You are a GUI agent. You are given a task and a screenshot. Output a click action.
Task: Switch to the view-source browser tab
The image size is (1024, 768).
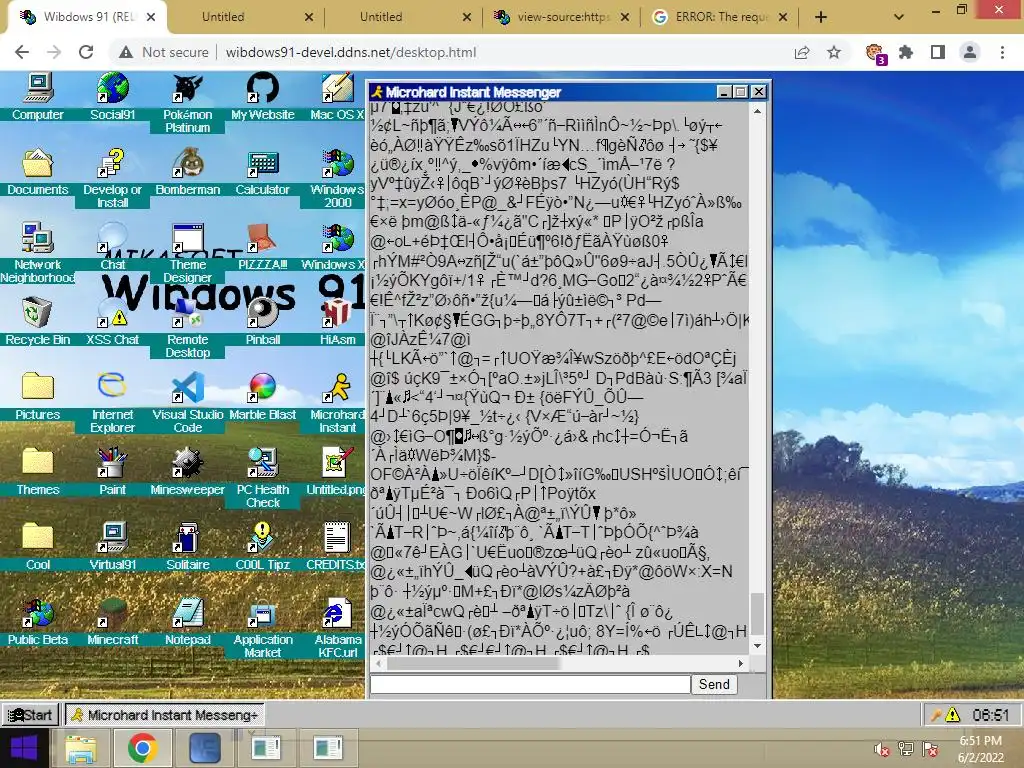click(x=562, y=17)
